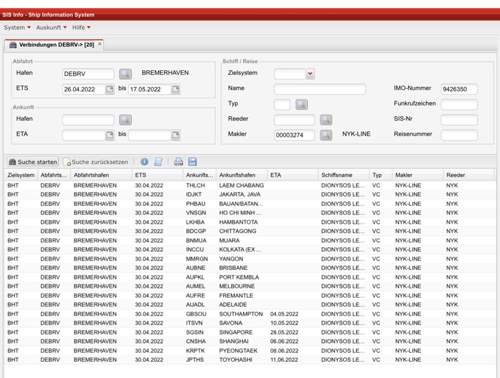The width and height of the screenshot is (500, 378).
Task: Print results with printer icon
Action: pos(179,162)
